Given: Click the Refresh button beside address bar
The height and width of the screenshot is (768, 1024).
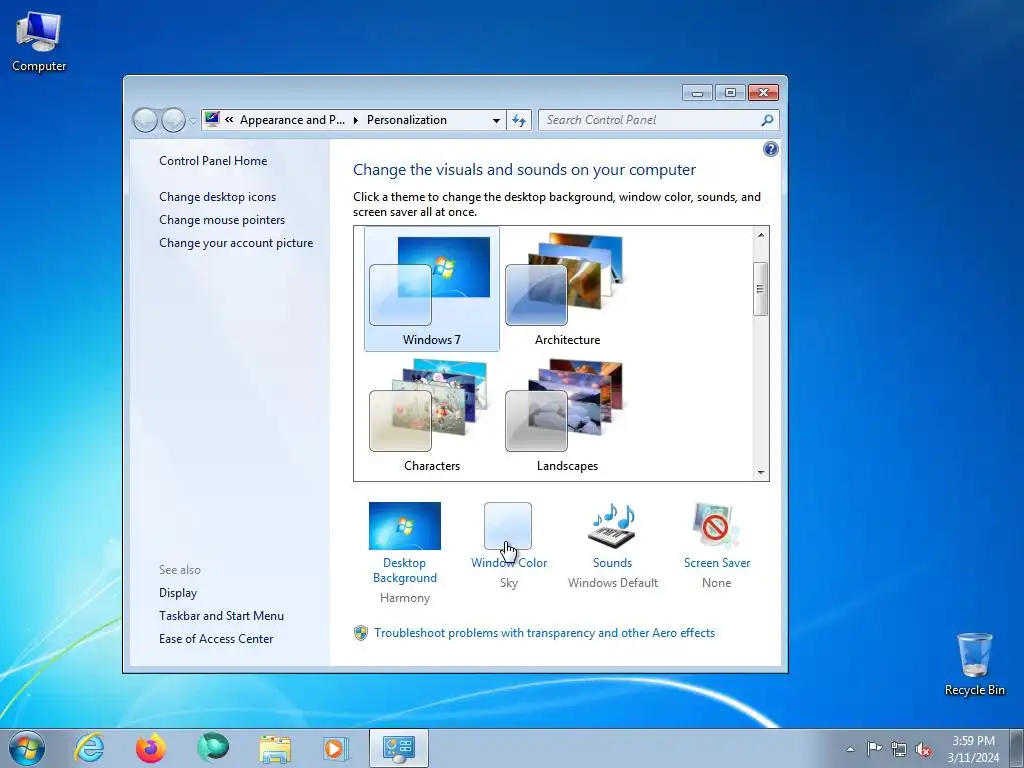Looking at the screenshot, I should coord(519,120).
